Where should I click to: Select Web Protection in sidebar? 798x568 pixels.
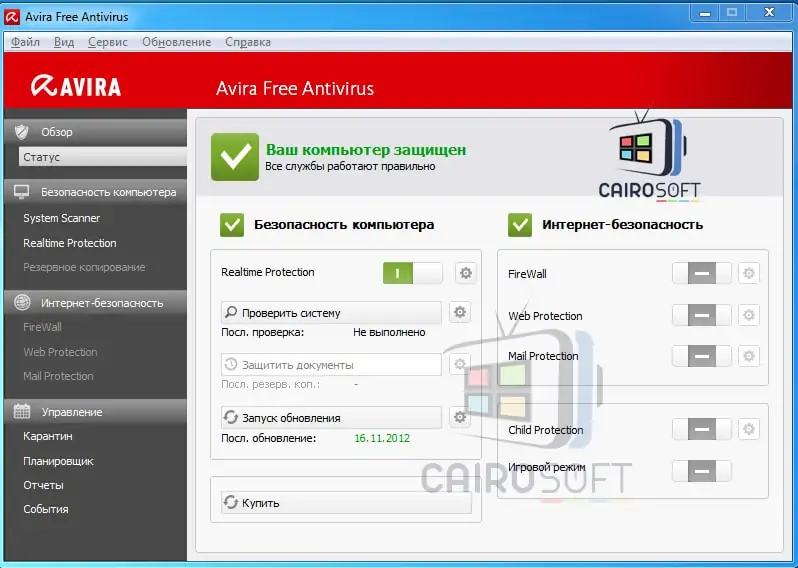pos(60,352)
